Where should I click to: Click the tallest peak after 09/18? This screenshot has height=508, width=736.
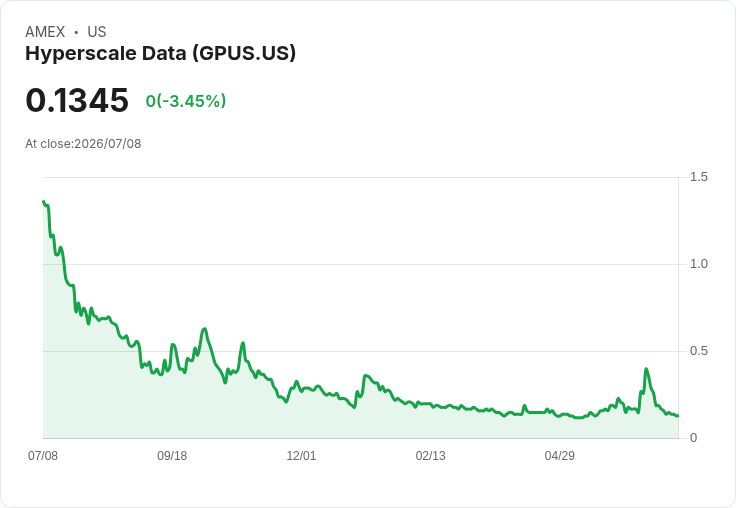click(204, 329)
